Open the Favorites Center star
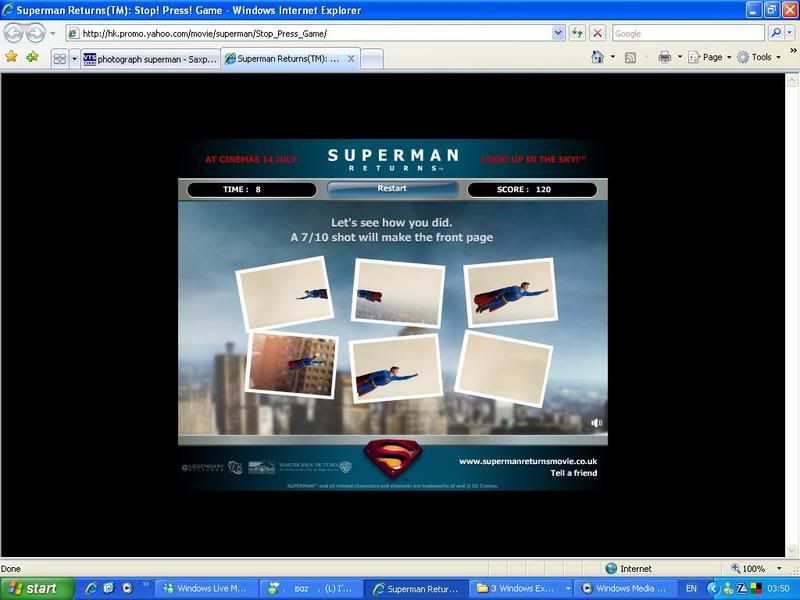Screen dimensions: 800x600 [x=11, y=57]
